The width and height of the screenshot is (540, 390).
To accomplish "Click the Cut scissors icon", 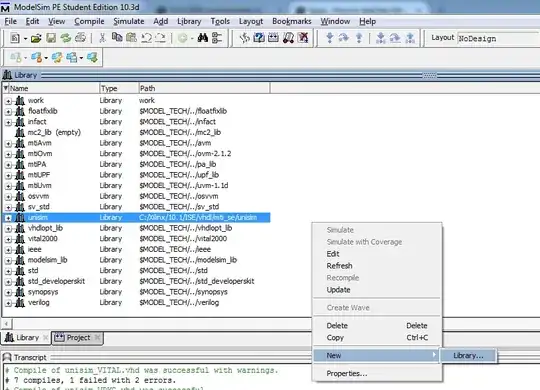I will 102,38.
